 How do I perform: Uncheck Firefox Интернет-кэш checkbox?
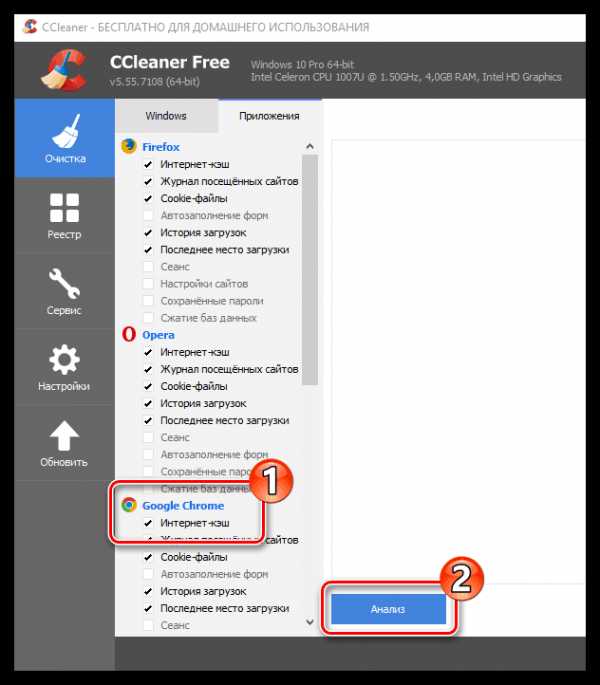click(x=148, y=164)
